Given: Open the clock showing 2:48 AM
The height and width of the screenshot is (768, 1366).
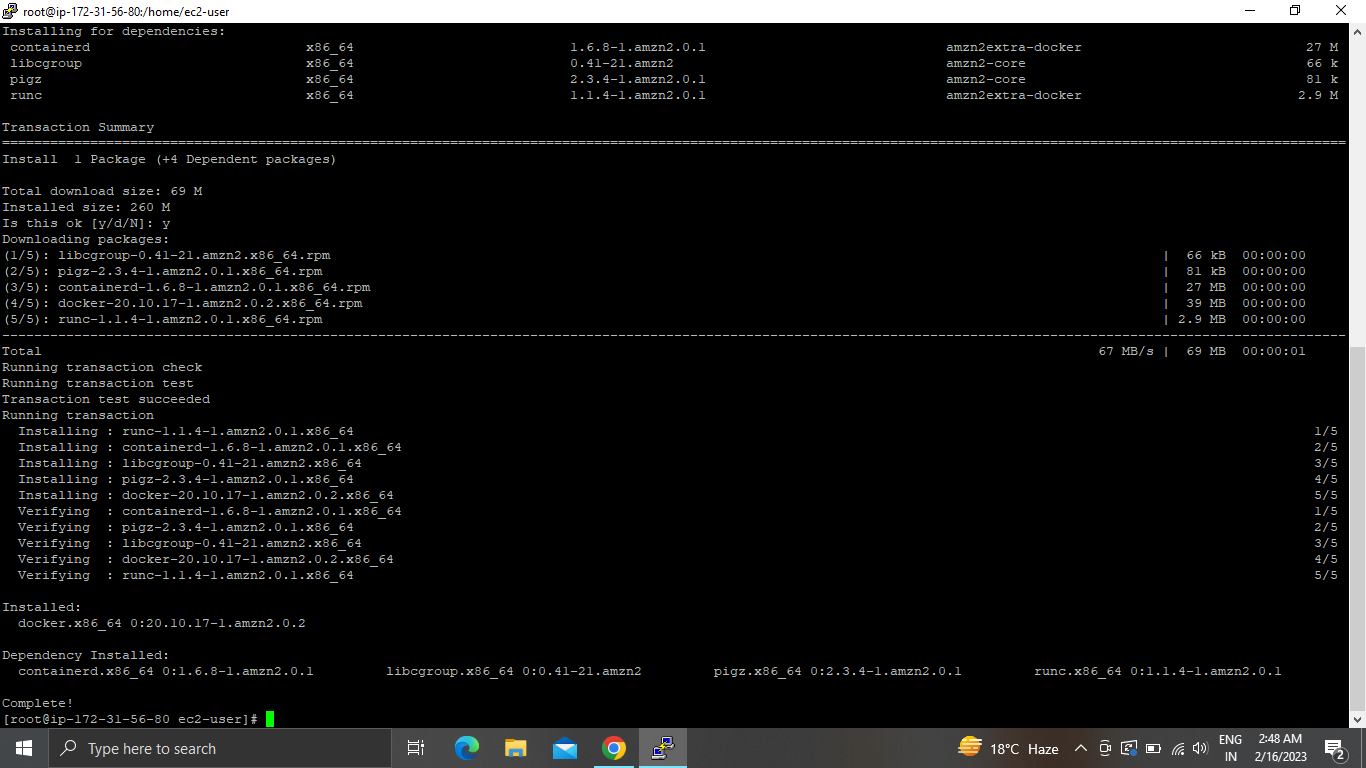Looking at the screenshot, I should pyautogui.click(x=1280, y=748).
